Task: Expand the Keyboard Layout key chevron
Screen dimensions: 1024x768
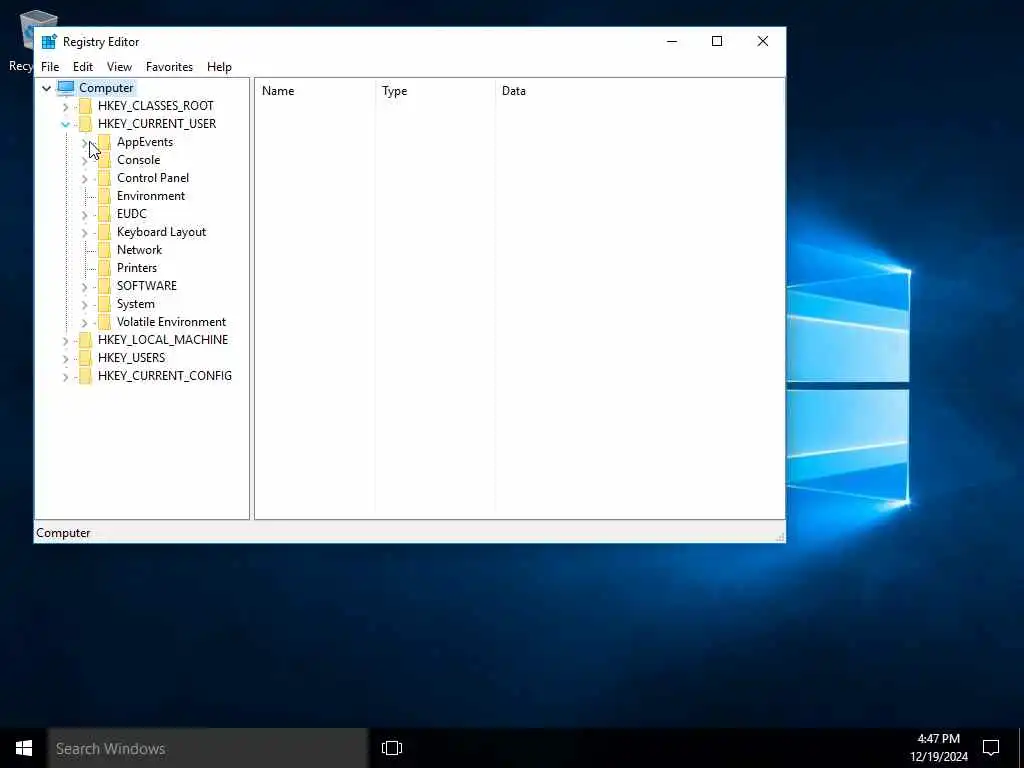Action: pyautogui.click(x=84, y=232)
